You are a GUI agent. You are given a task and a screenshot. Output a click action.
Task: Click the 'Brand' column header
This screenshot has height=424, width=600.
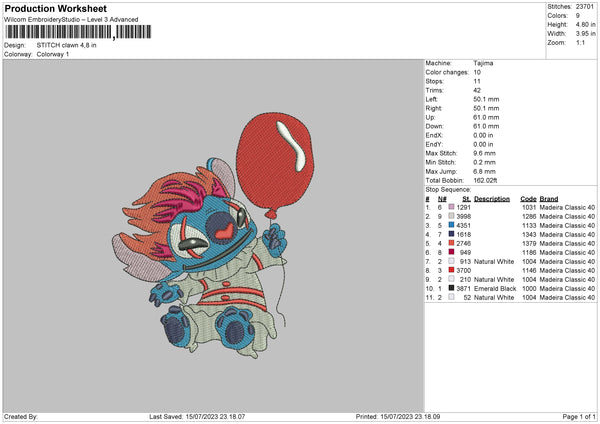click(549, 199)
